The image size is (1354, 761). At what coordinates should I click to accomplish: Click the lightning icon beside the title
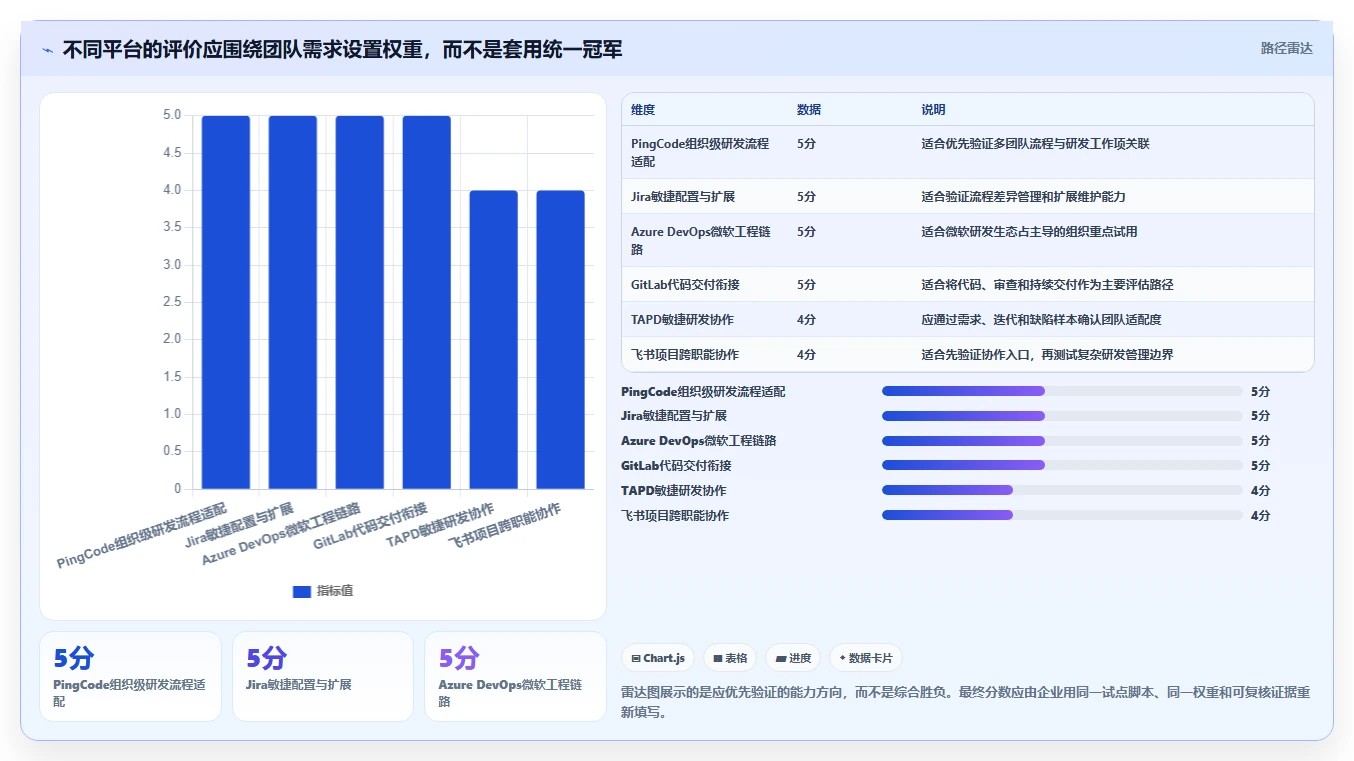[48, 50]
